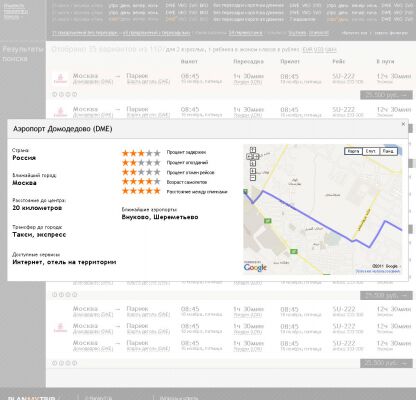
Task: Click the Возраст самолетов star rating
Action: [141, 182]
